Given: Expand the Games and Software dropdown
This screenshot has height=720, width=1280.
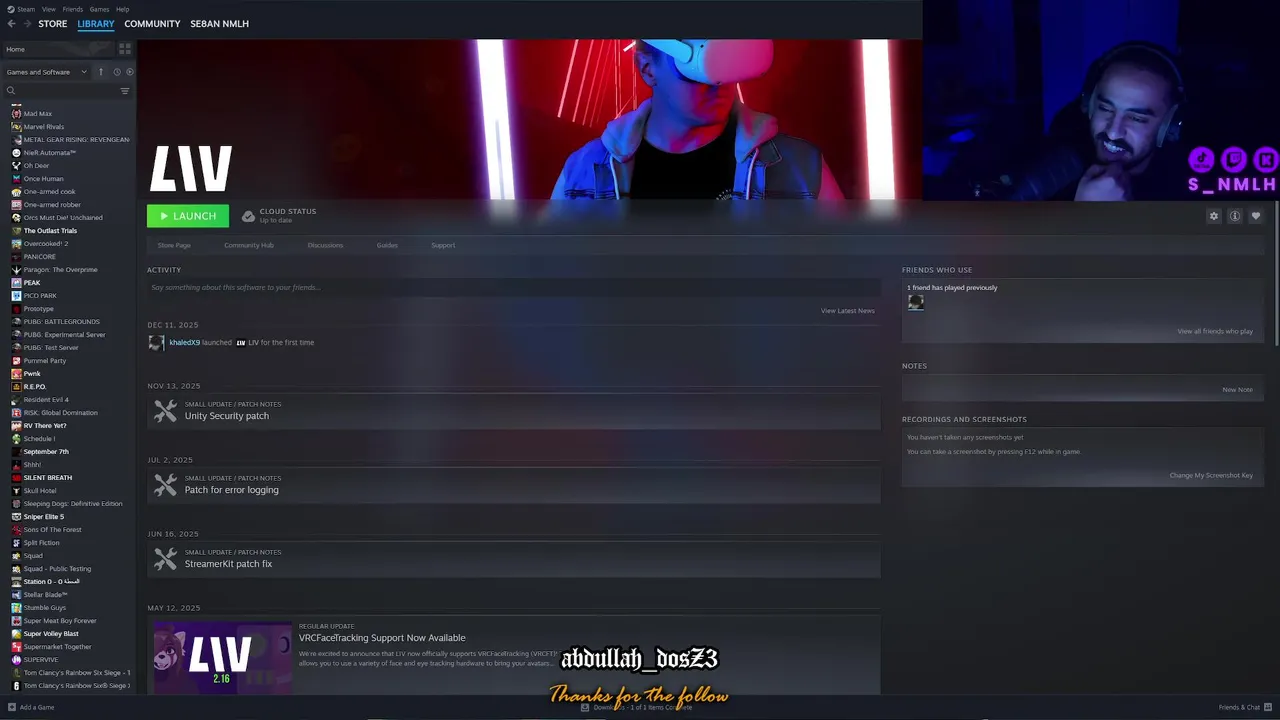Looking at the screenshot, I should [46, 72].
